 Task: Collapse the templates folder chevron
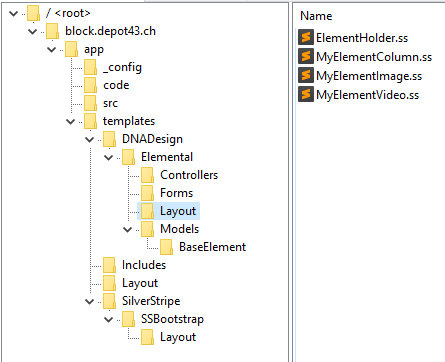(x=71, y=122)
